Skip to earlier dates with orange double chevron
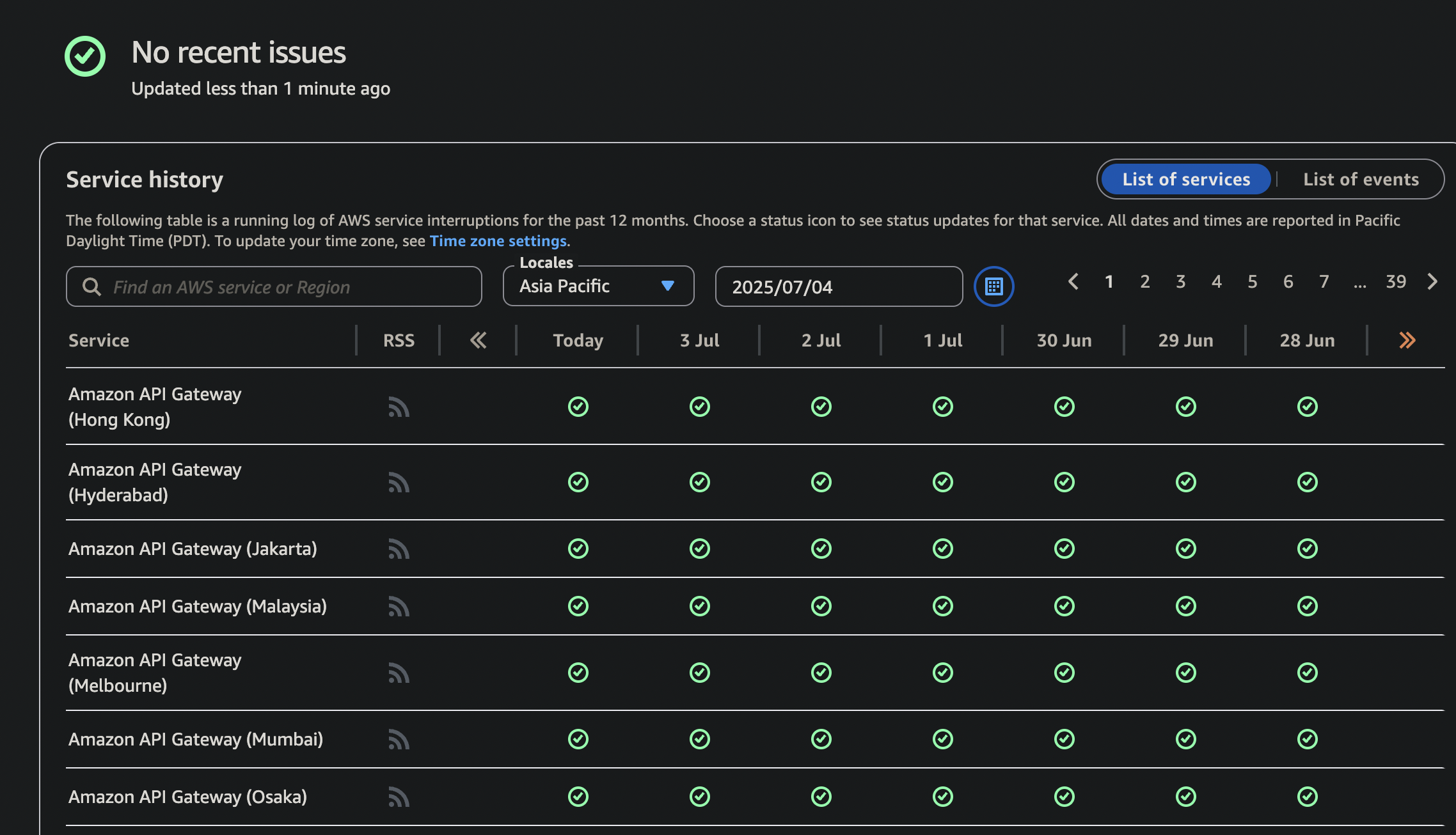 point(1407,340)
